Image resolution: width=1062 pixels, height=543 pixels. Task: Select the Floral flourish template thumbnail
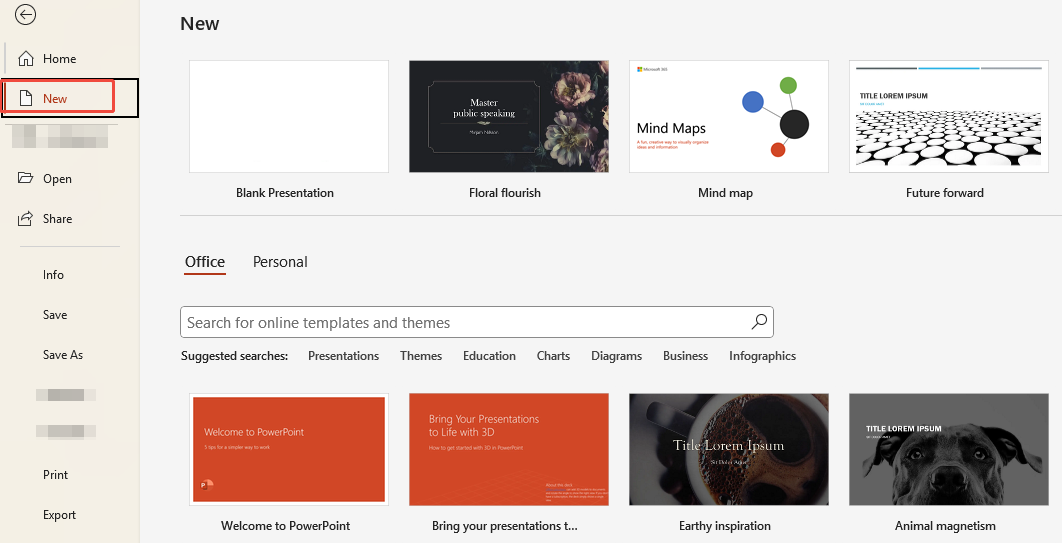[x=509, y=116]
